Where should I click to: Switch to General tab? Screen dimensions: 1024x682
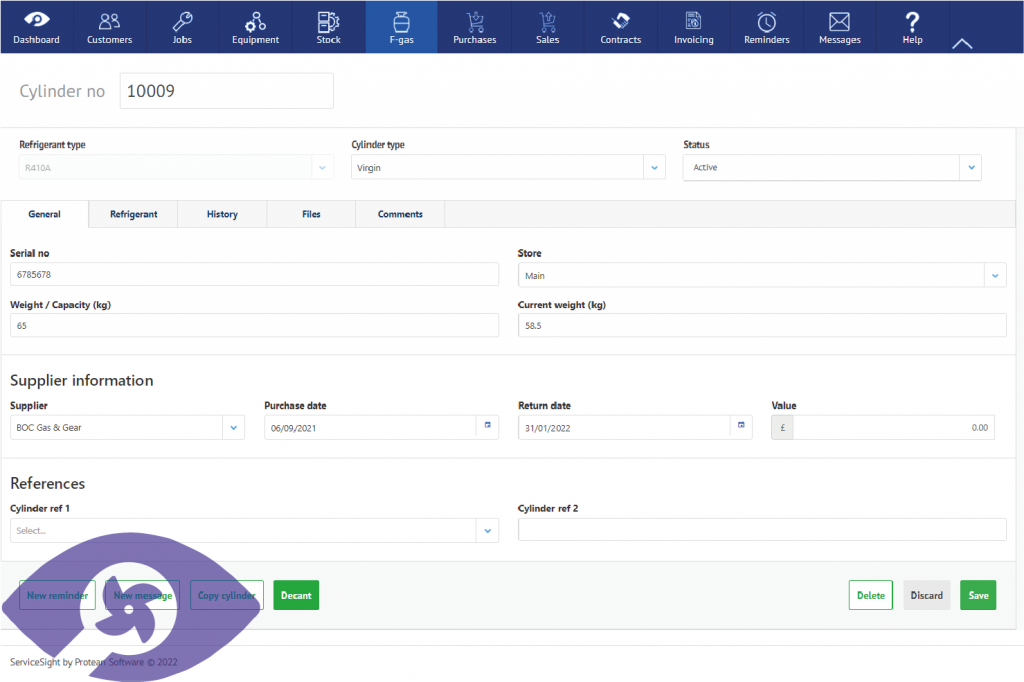[x=44, y=214]
